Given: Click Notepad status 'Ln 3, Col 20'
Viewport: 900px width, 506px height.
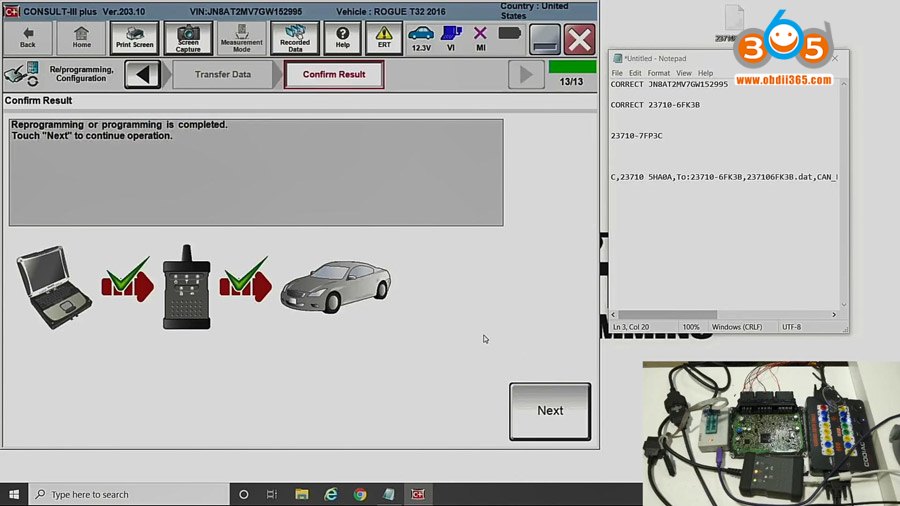Looking at the screenshot, I should (631, 327).
